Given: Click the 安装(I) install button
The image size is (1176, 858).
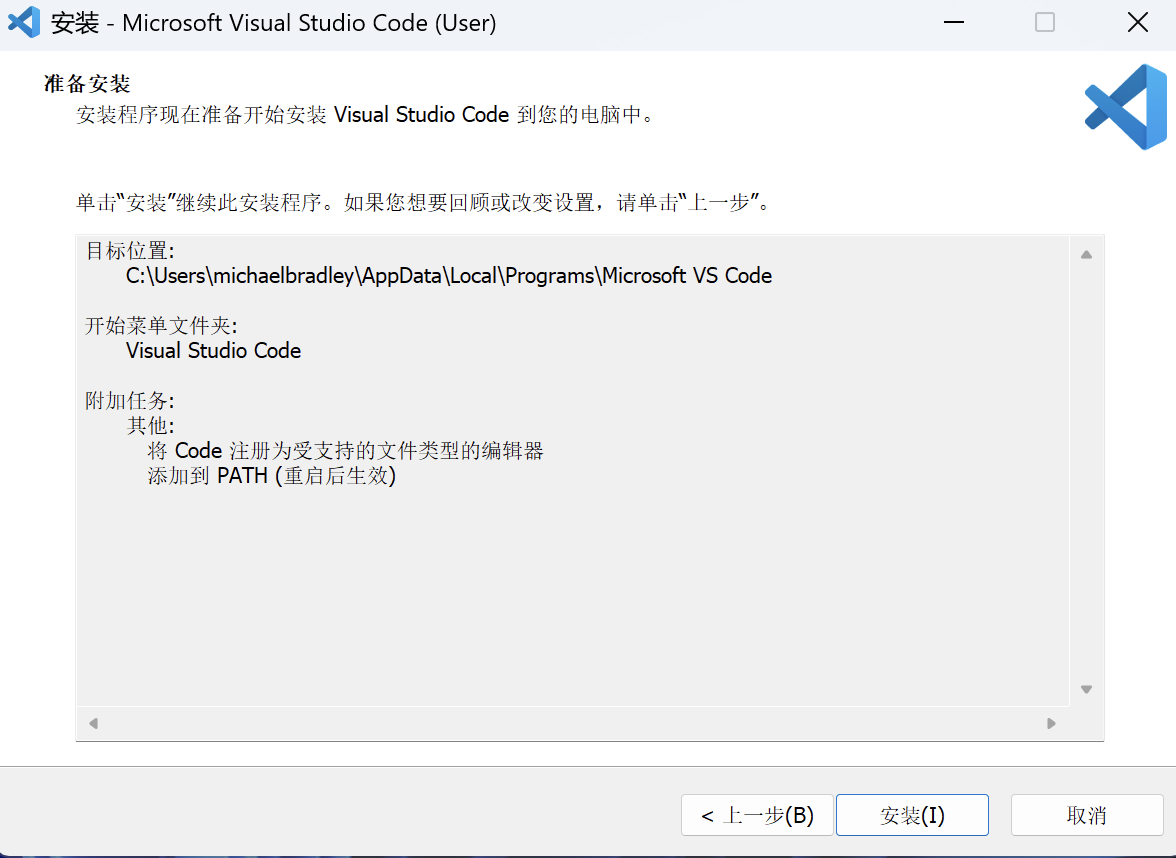Looking at the screenshot, I should [912, 814].
